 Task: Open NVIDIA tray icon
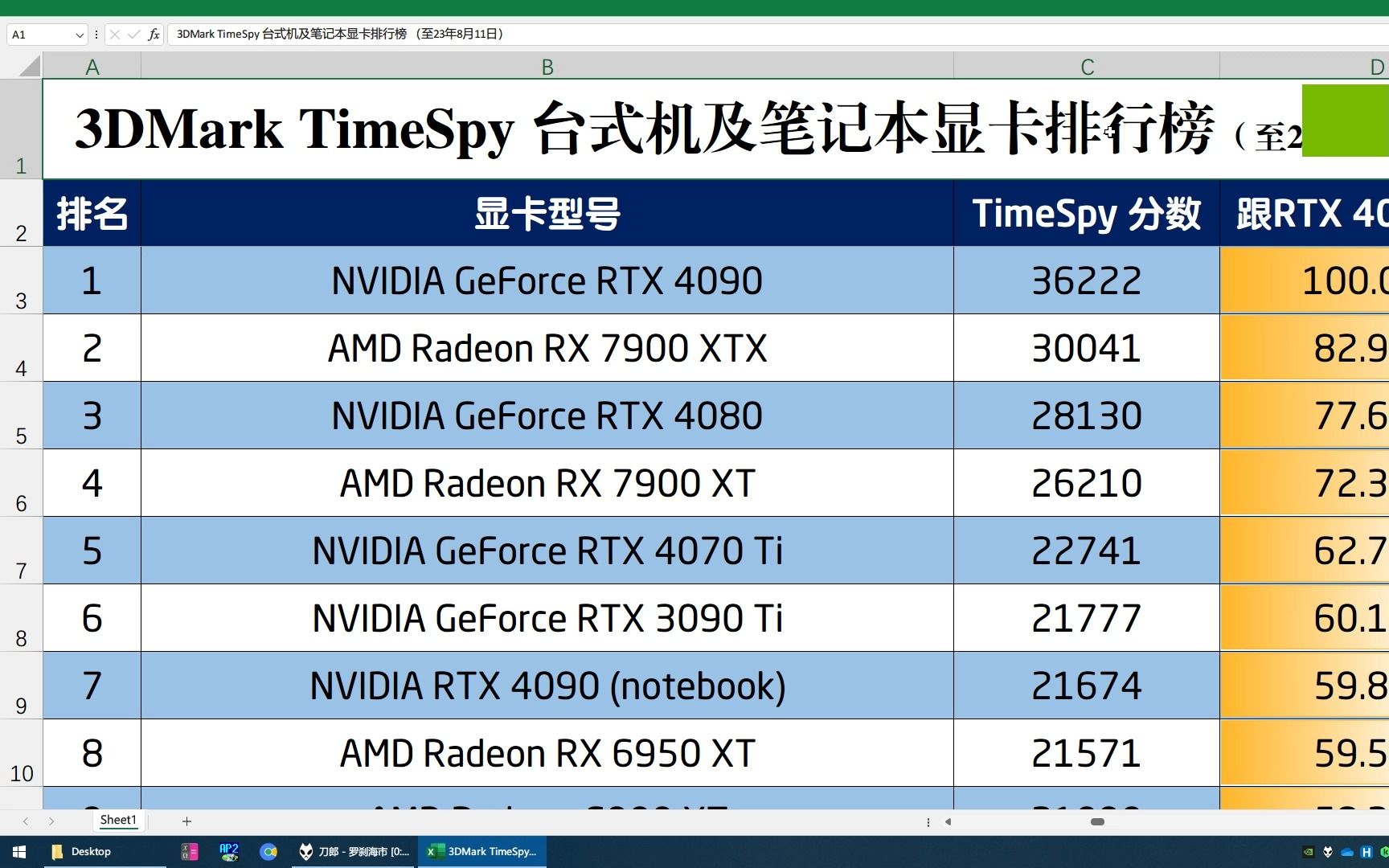coord(1308,852)
